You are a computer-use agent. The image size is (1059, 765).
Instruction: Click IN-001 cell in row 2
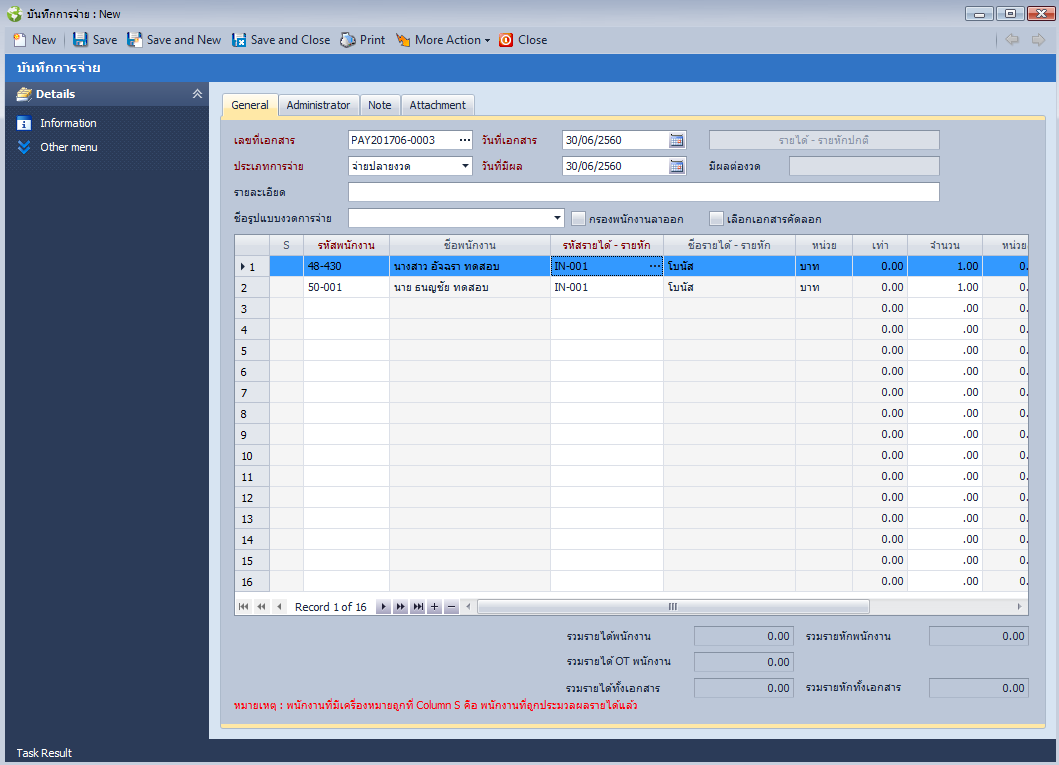click(606, 287)
